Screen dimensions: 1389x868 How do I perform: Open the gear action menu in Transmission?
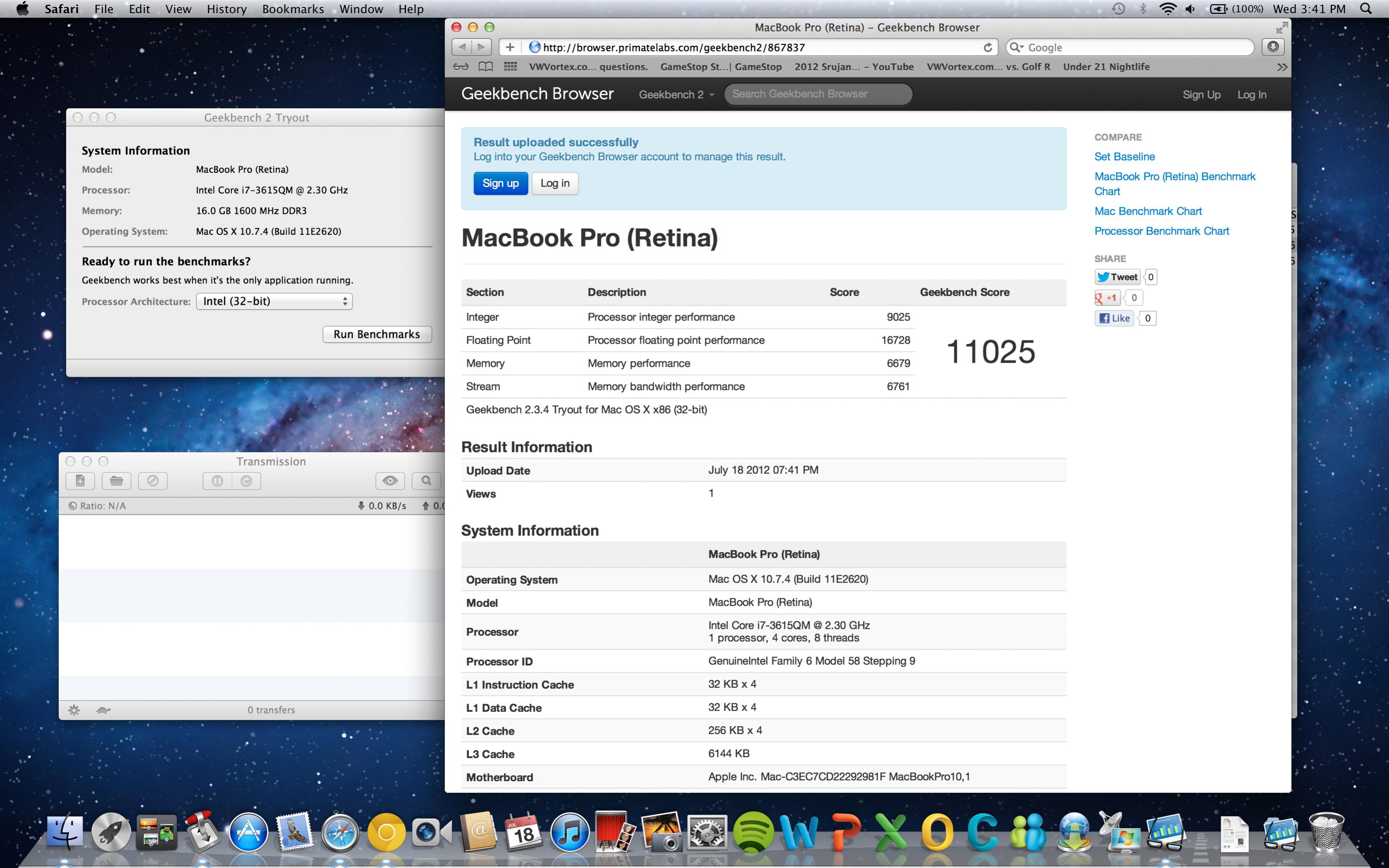[74, 710]
